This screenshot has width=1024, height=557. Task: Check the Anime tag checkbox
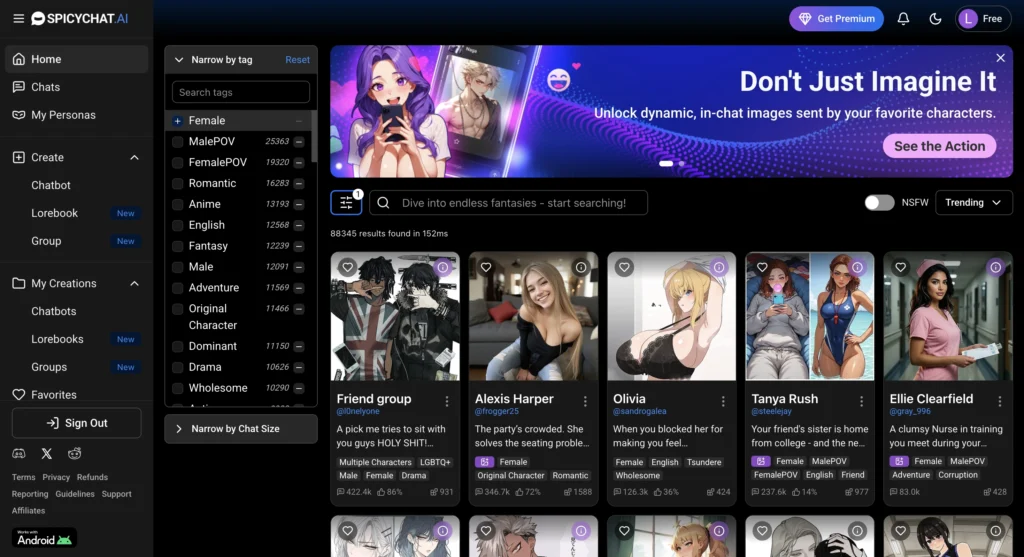coord(177,204)
